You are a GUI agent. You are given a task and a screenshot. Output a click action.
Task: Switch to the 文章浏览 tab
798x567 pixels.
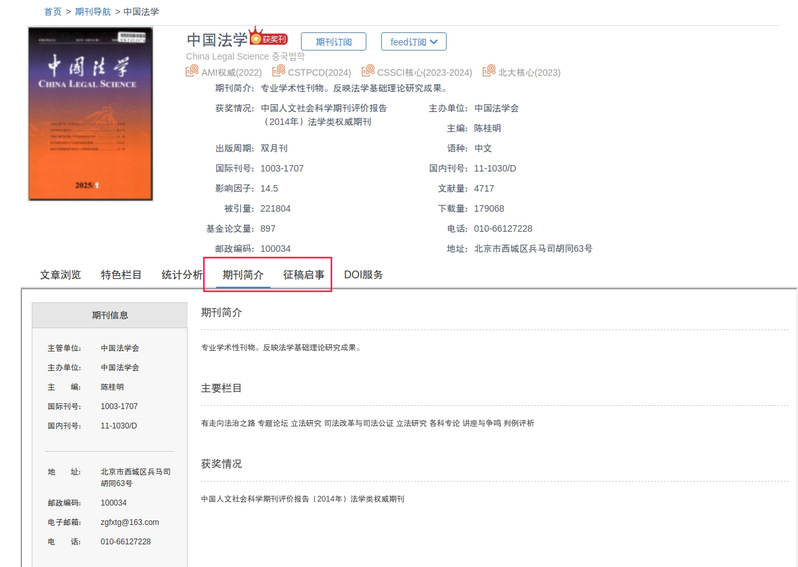pyautogui.click(x=60, y=275)
